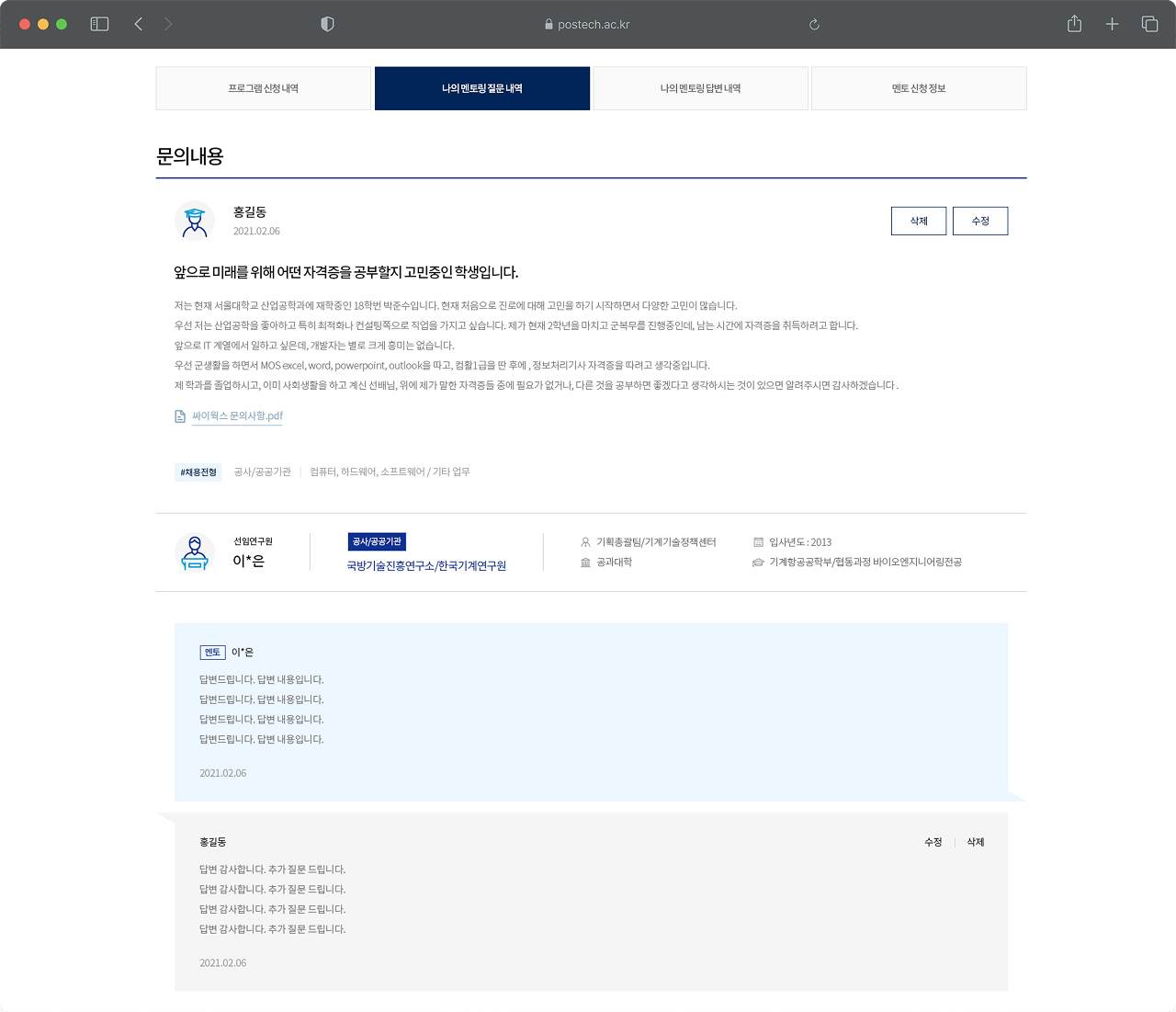Screen dimensions: 1176x1012
Task: Click the 기계항공공학부/협동과정 바이오엔지니어링전공 text
Action: pos(865,563)
